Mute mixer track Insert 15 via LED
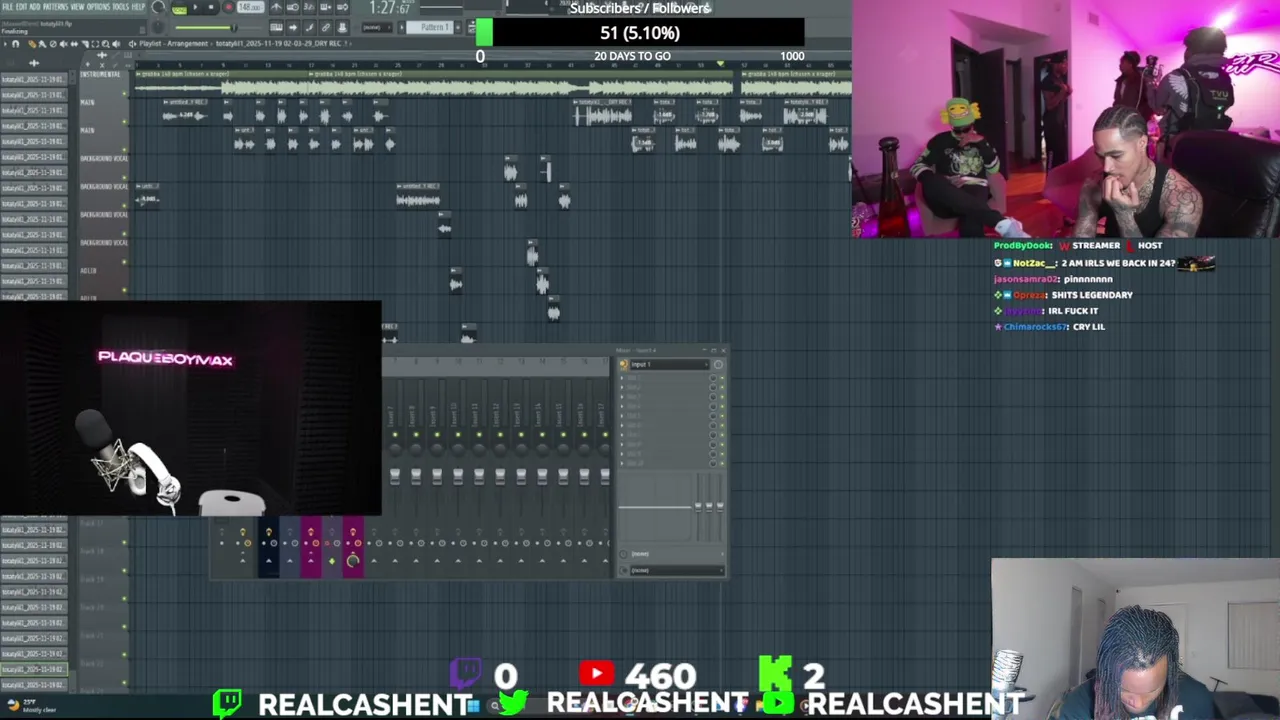 click(x=563, y=435)
